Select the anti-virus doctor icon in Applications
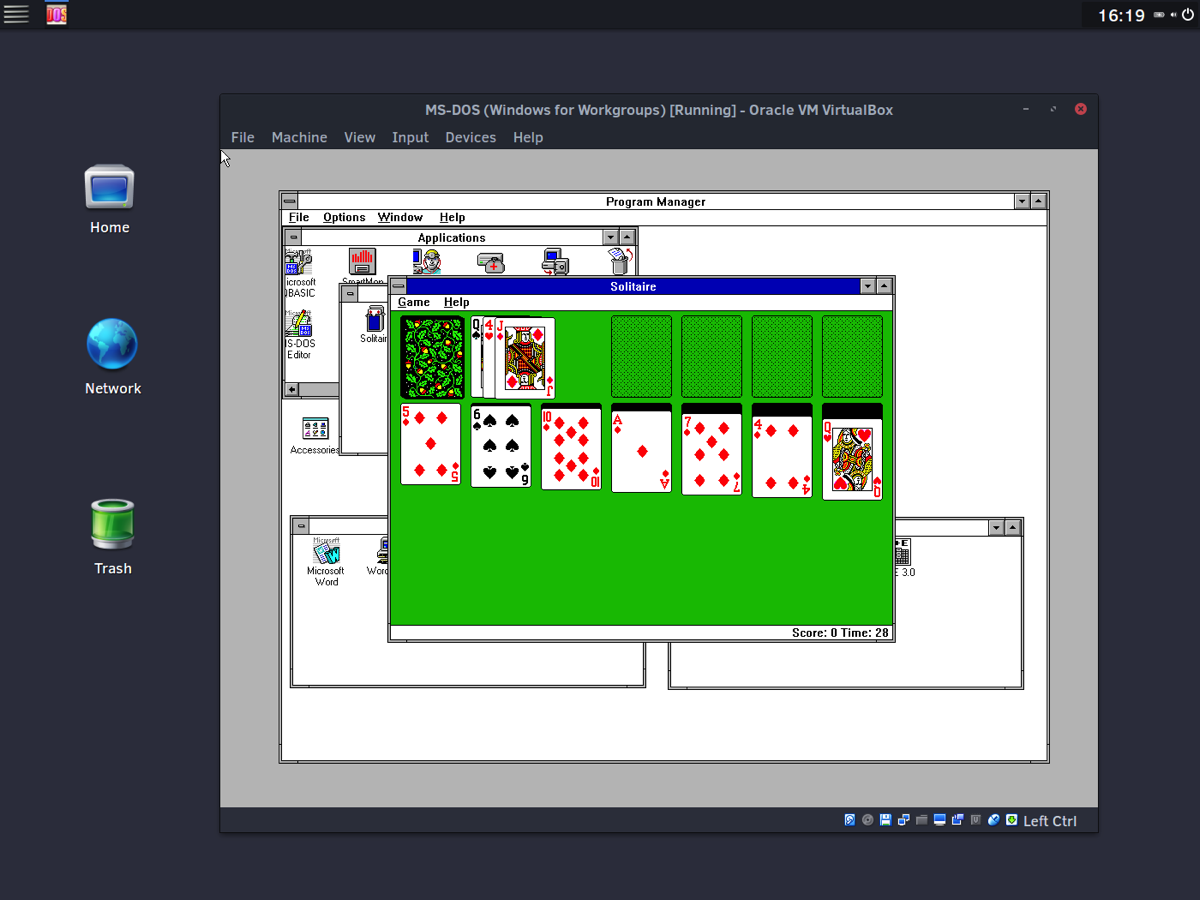The height and width of the screenshot is (900, 1200). 427,262
